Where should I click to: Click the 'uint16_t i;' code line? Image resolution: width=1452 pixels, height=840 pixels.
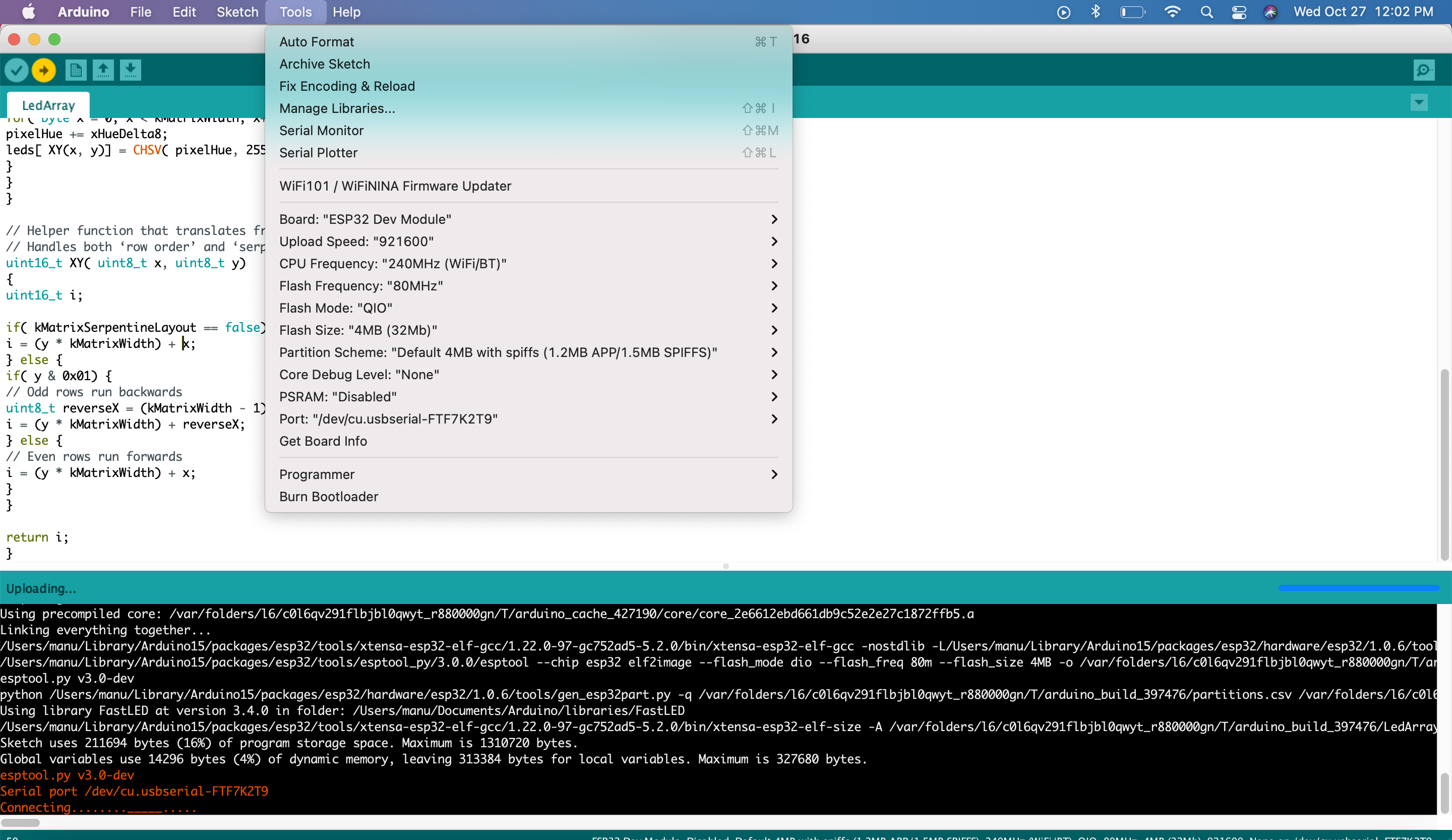tap(44, 295)
